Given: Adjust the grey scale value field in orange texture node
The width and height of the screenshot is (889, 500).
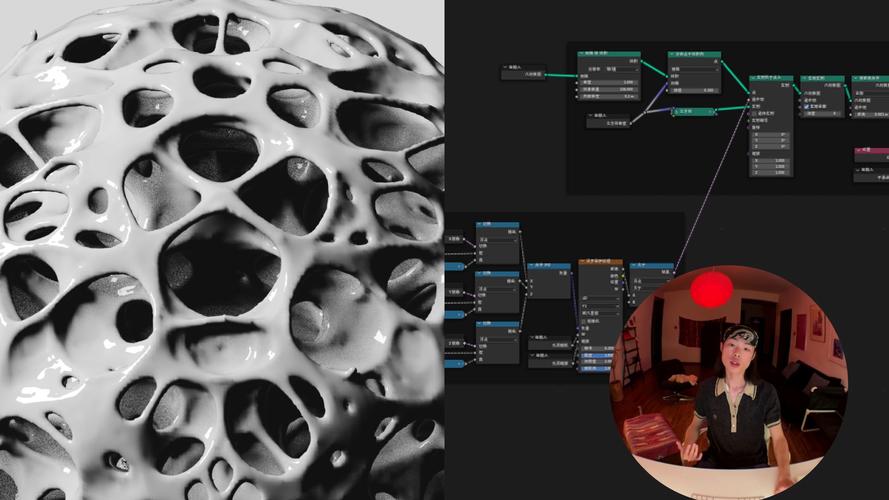Looking at the screenshot, I should (x=598, y=348).
